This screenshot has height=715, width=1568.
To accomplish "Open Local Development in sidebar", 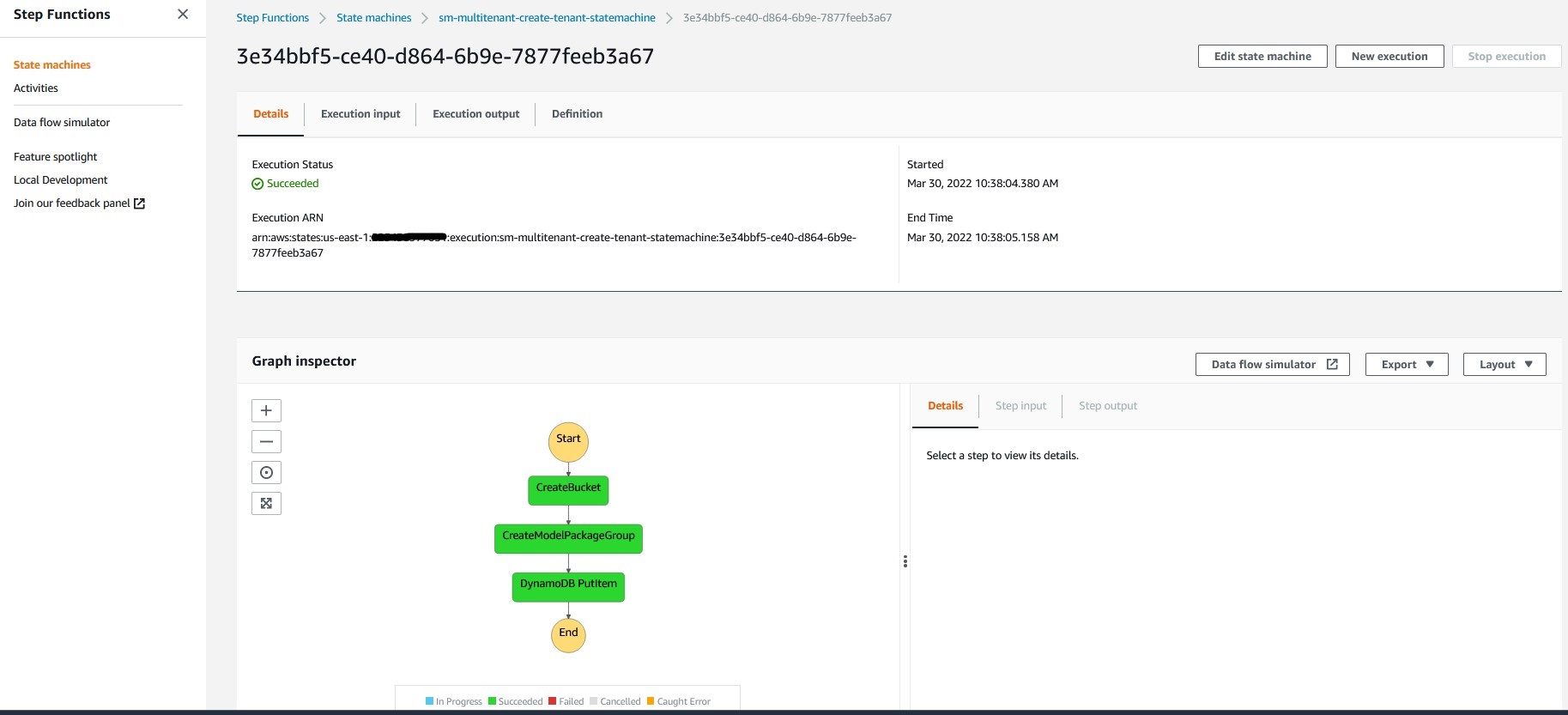I will tap(61, 180).
